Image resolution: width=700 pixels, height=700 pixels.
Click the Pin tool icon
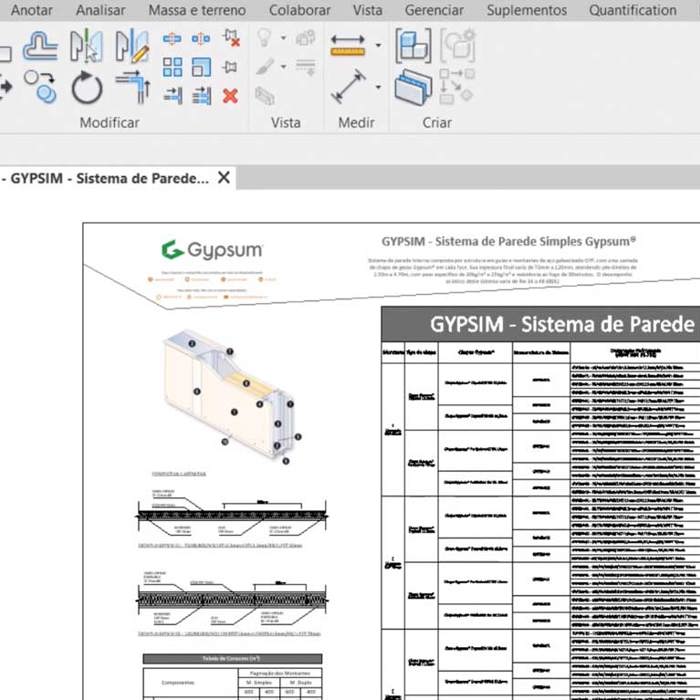click(230, 67)
